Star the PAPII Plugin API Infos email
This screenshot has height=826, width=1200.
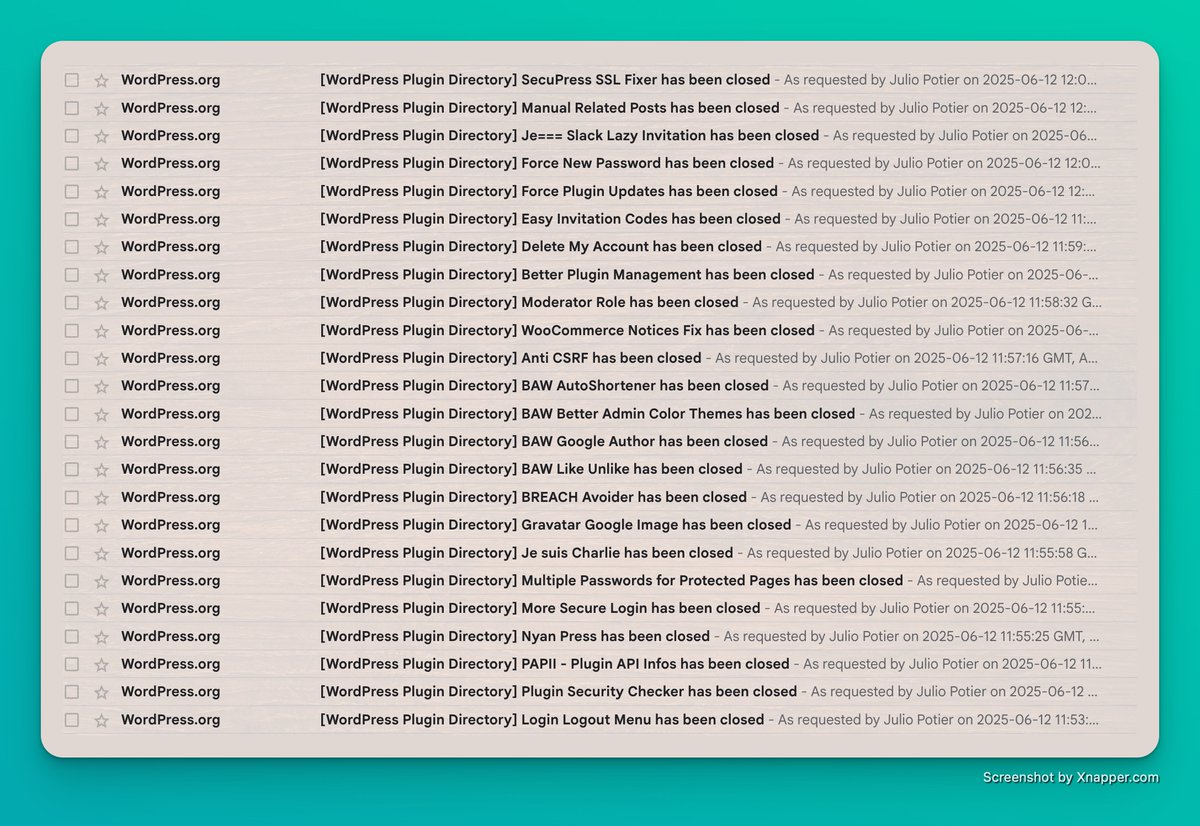(101, 664)
